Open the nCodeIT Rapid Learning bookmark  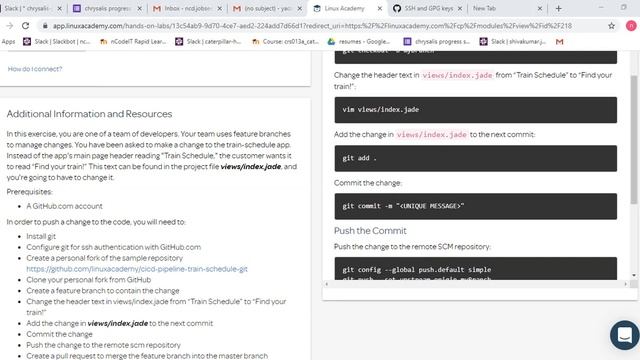pos(133,41)
